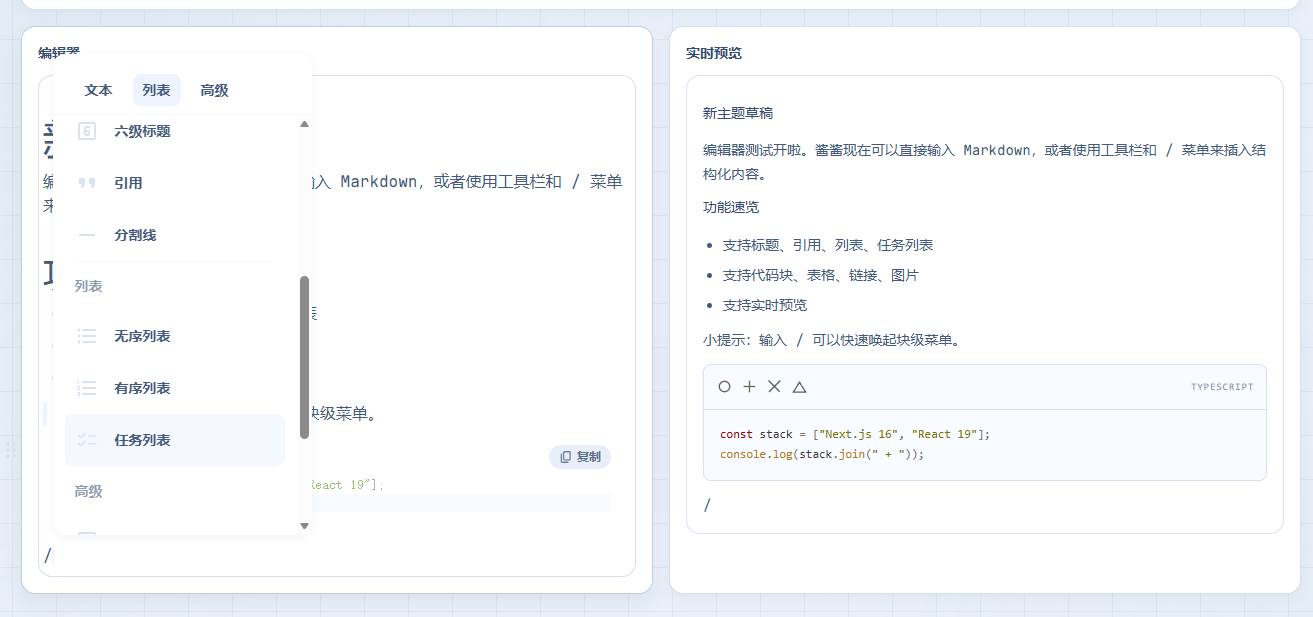Click the plus symbol in code block header

coord(749,387)
